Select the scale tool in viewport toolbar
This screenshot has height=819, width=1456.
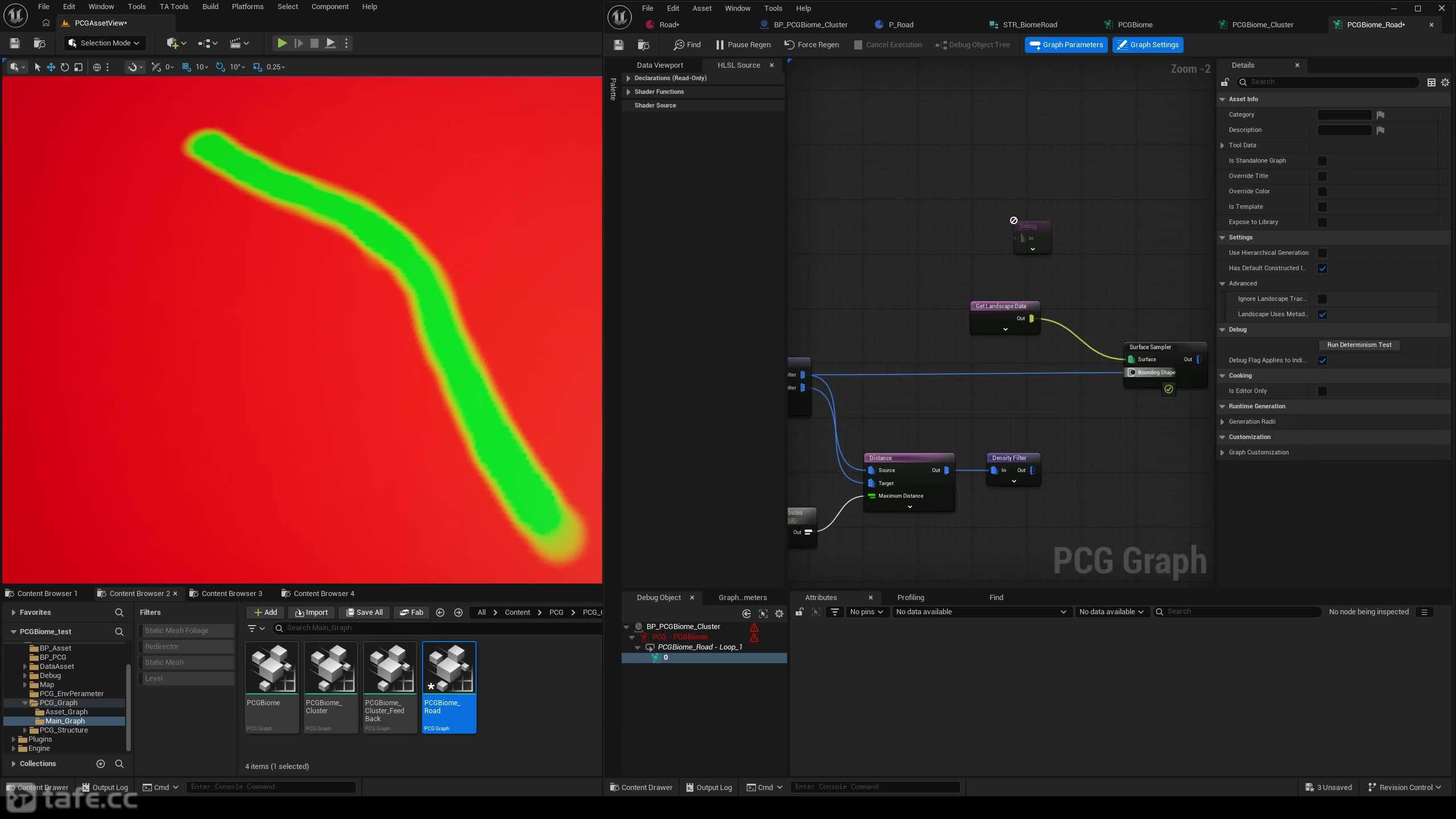click(78, 67)
